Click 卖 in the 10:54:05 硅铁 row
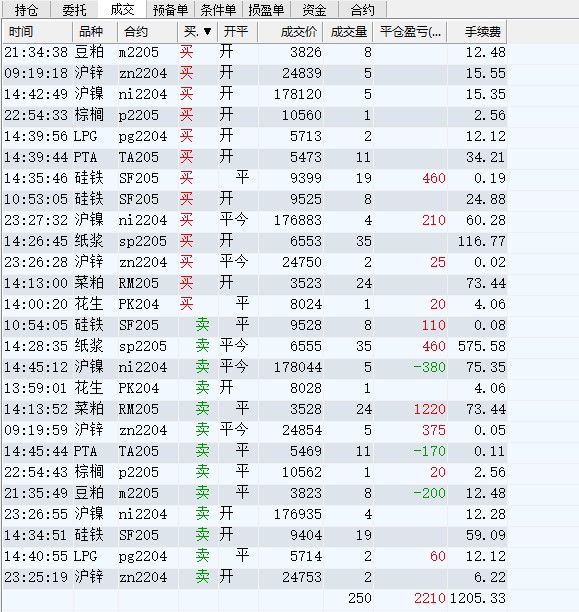Viewport: 579px width, 612px height. coord(202,325)
